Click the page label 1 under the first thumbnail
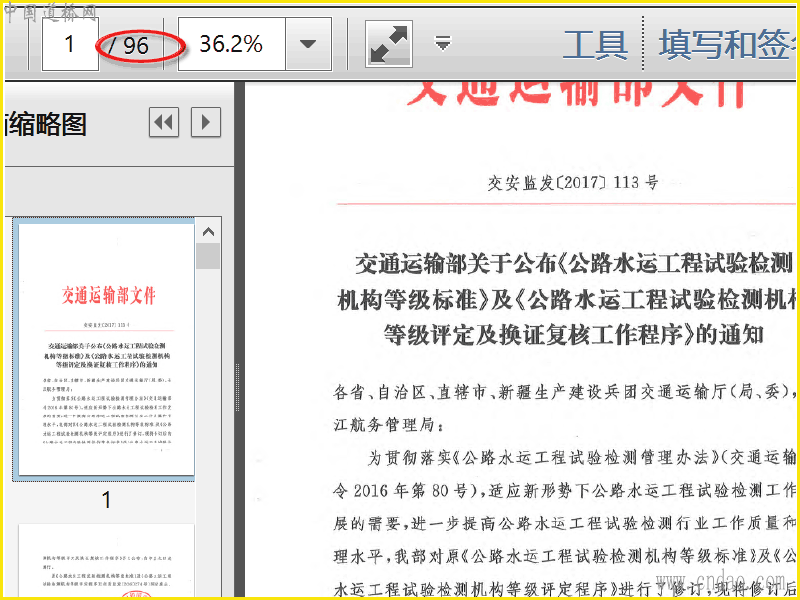800x600 pixels. (106, 499)
